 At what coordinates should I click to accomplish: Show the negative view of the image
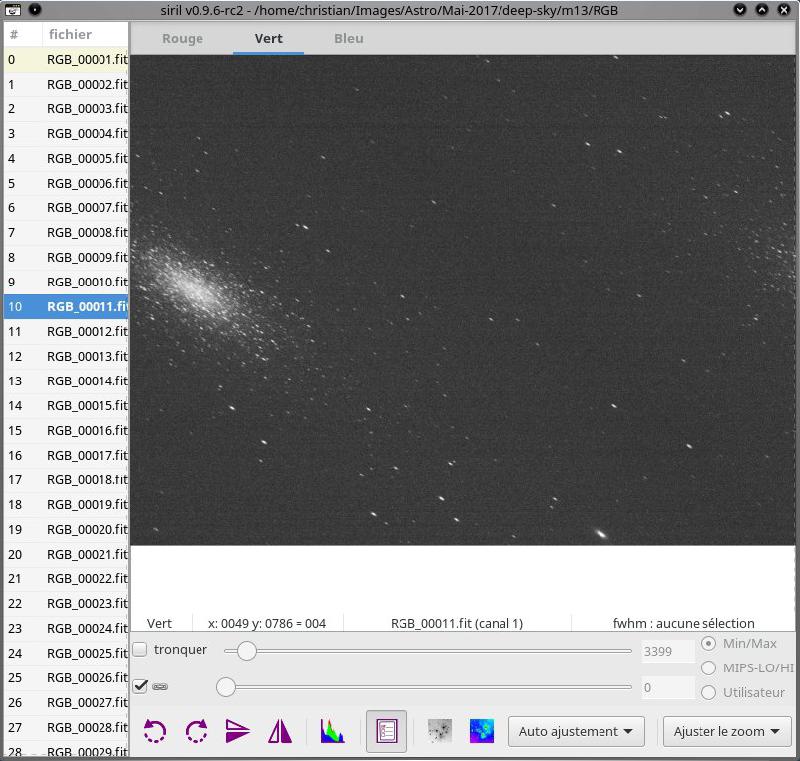point(439,731)
